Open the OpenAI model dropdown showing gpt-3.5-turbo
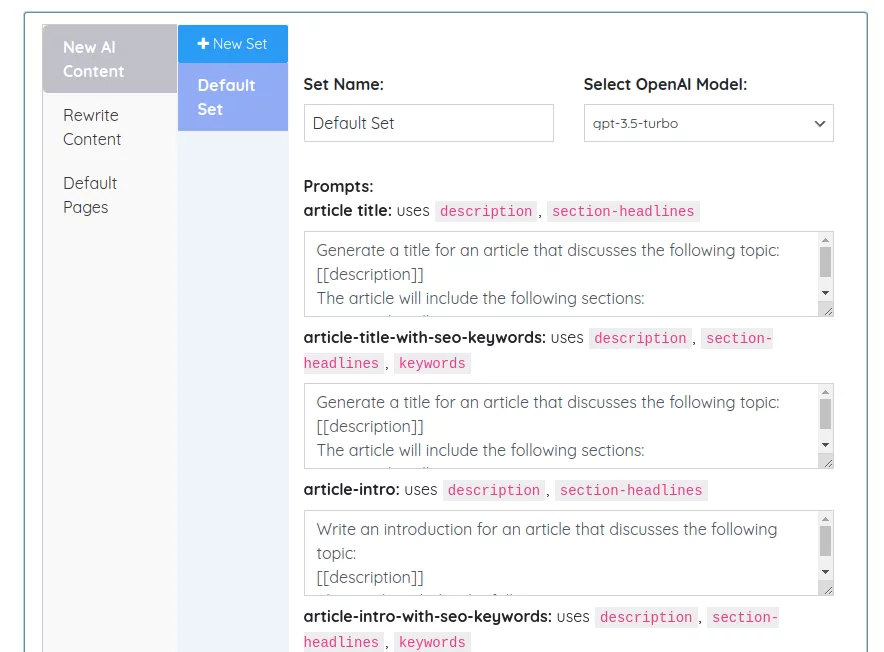 tap(709, 123)
